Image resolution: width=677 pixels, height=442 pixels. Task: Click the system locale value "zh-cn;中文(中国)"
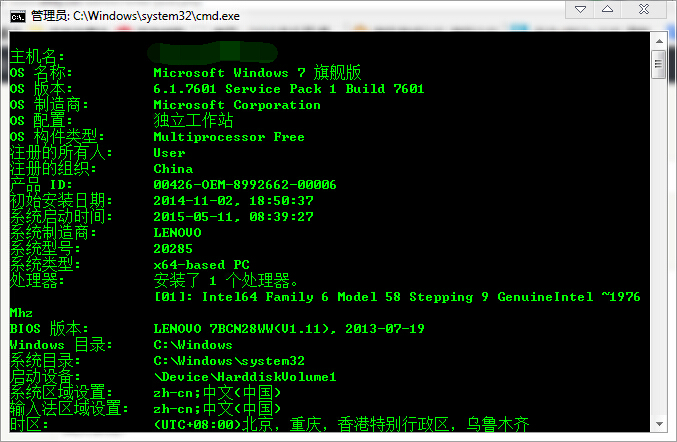tap(217, 392)
